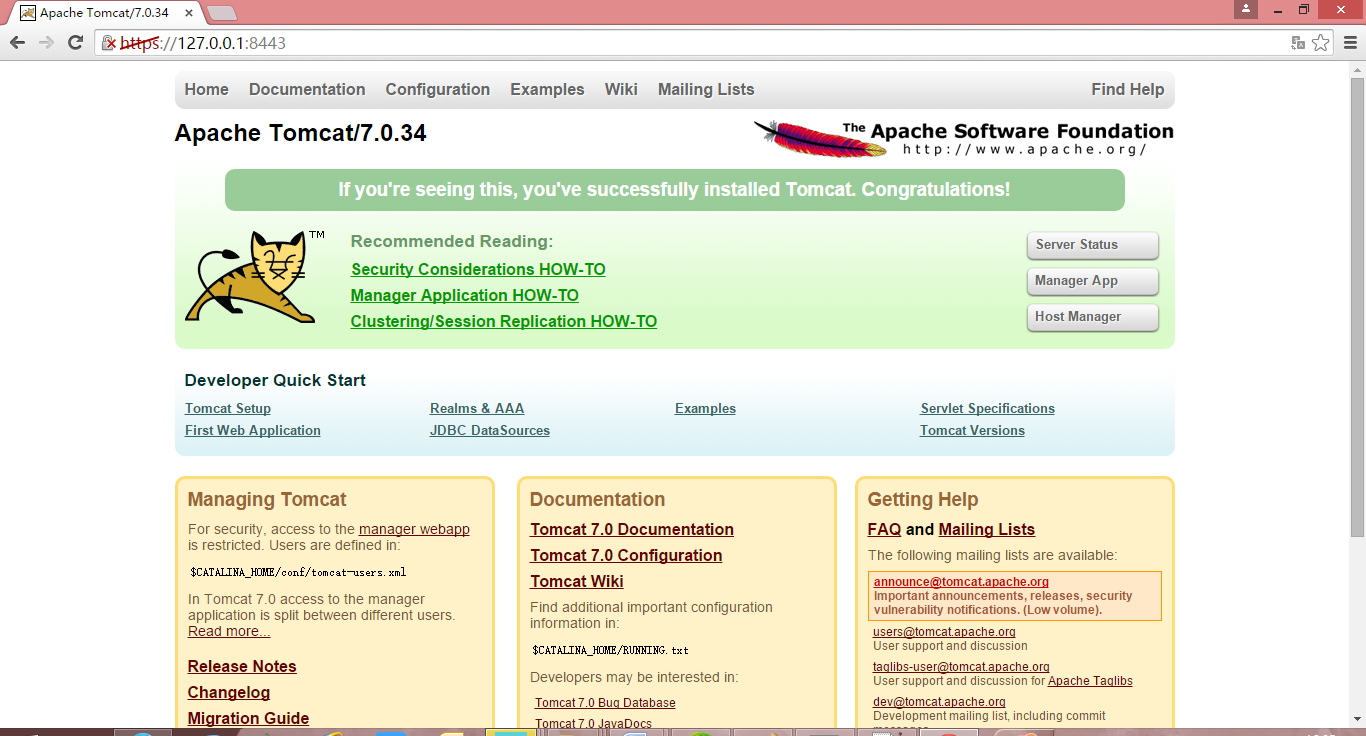This screenshot has height=736, width=1366.
Task: Open the JDBC DataSources link
Action: point(490,430)
